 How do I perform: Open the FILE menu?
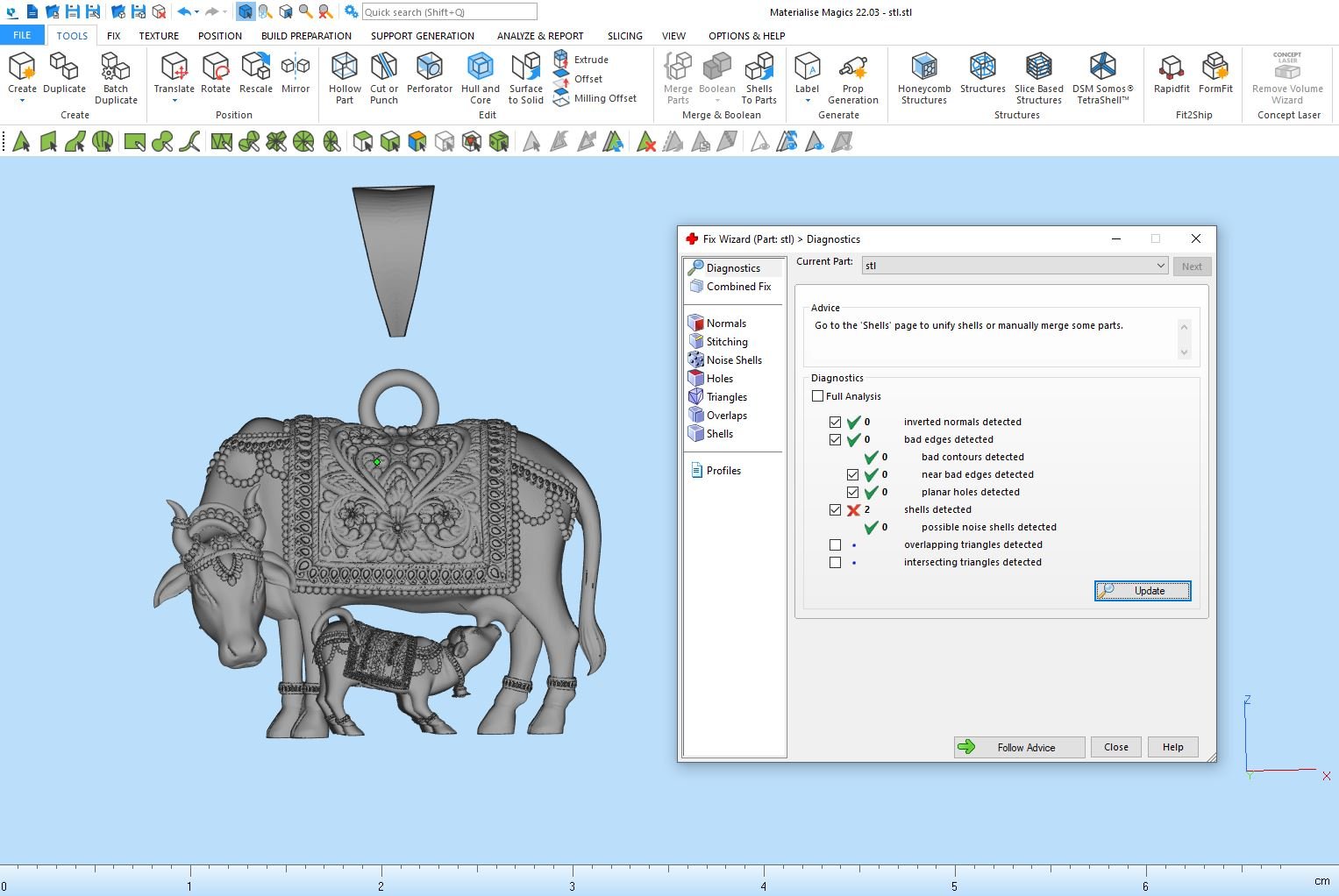click(22, 36)
